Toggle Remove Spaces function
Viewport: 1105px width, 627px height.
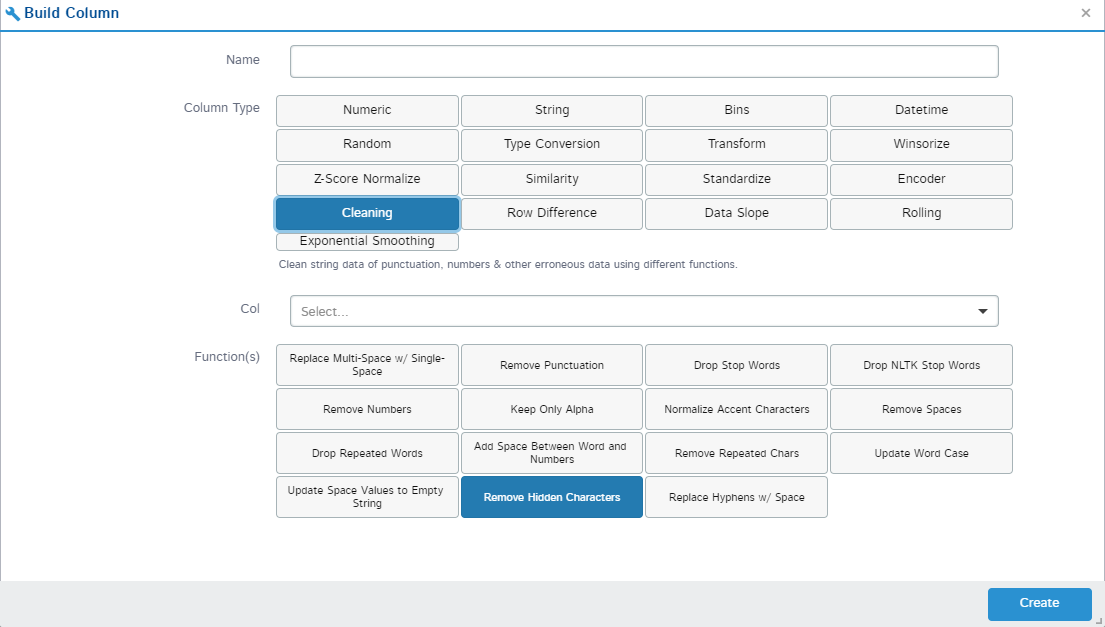921,409
